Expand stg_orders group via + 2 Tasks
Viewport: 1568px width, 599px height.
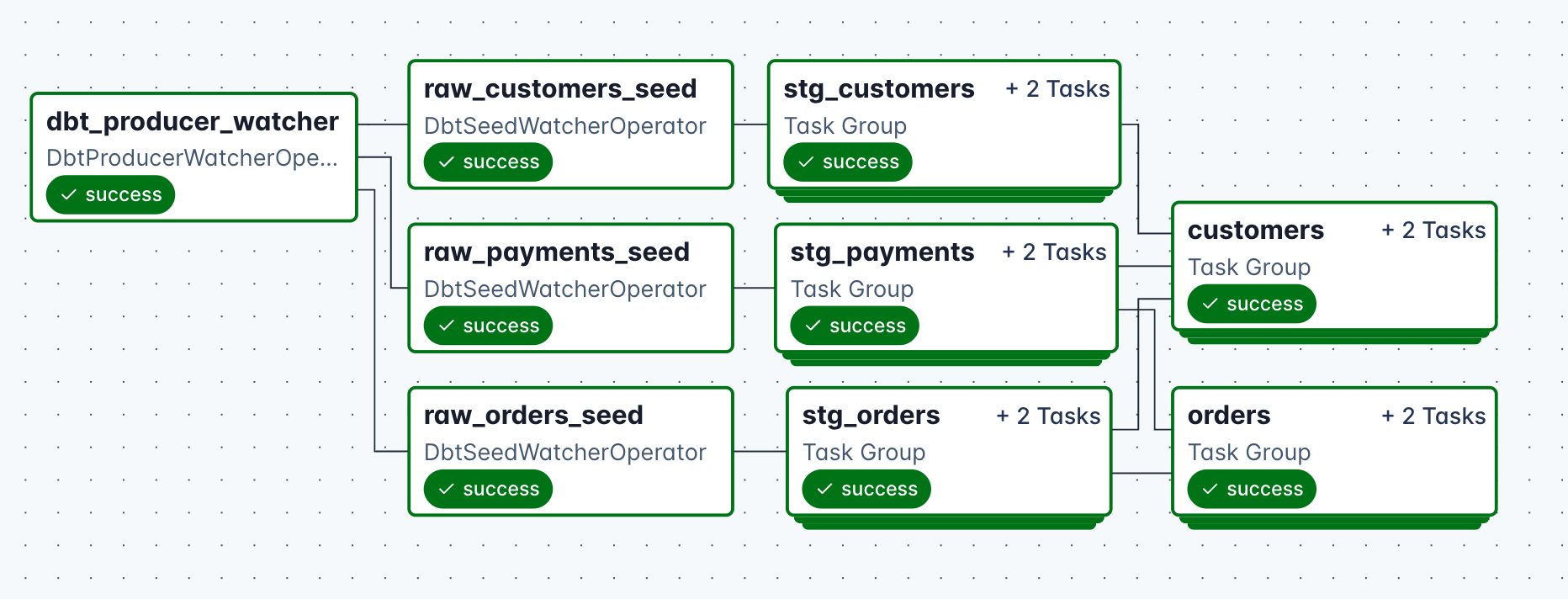(x=1048, y=416)
